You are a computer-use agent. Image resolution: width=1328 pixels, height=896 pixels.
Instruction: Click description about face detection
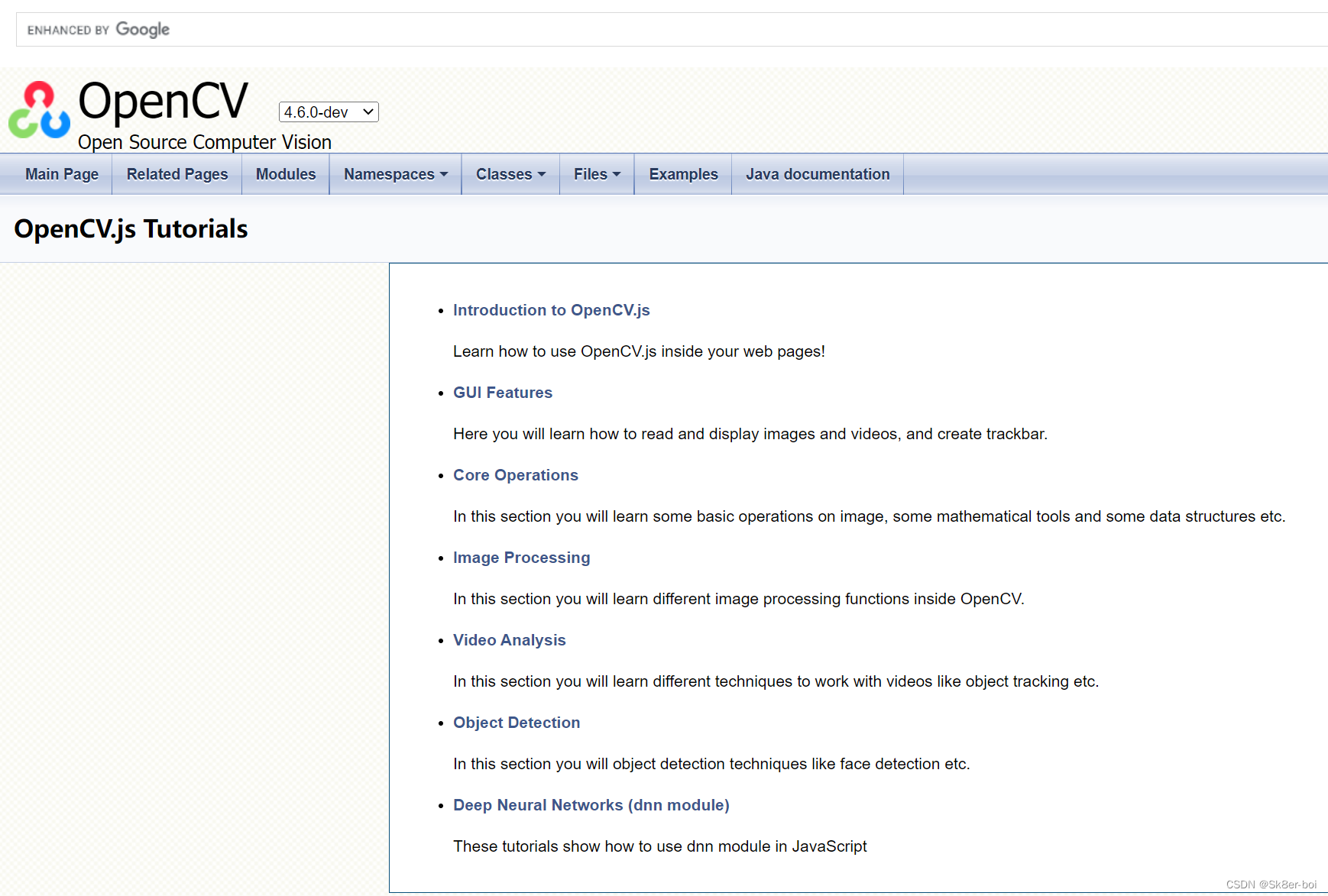point(711,764)
